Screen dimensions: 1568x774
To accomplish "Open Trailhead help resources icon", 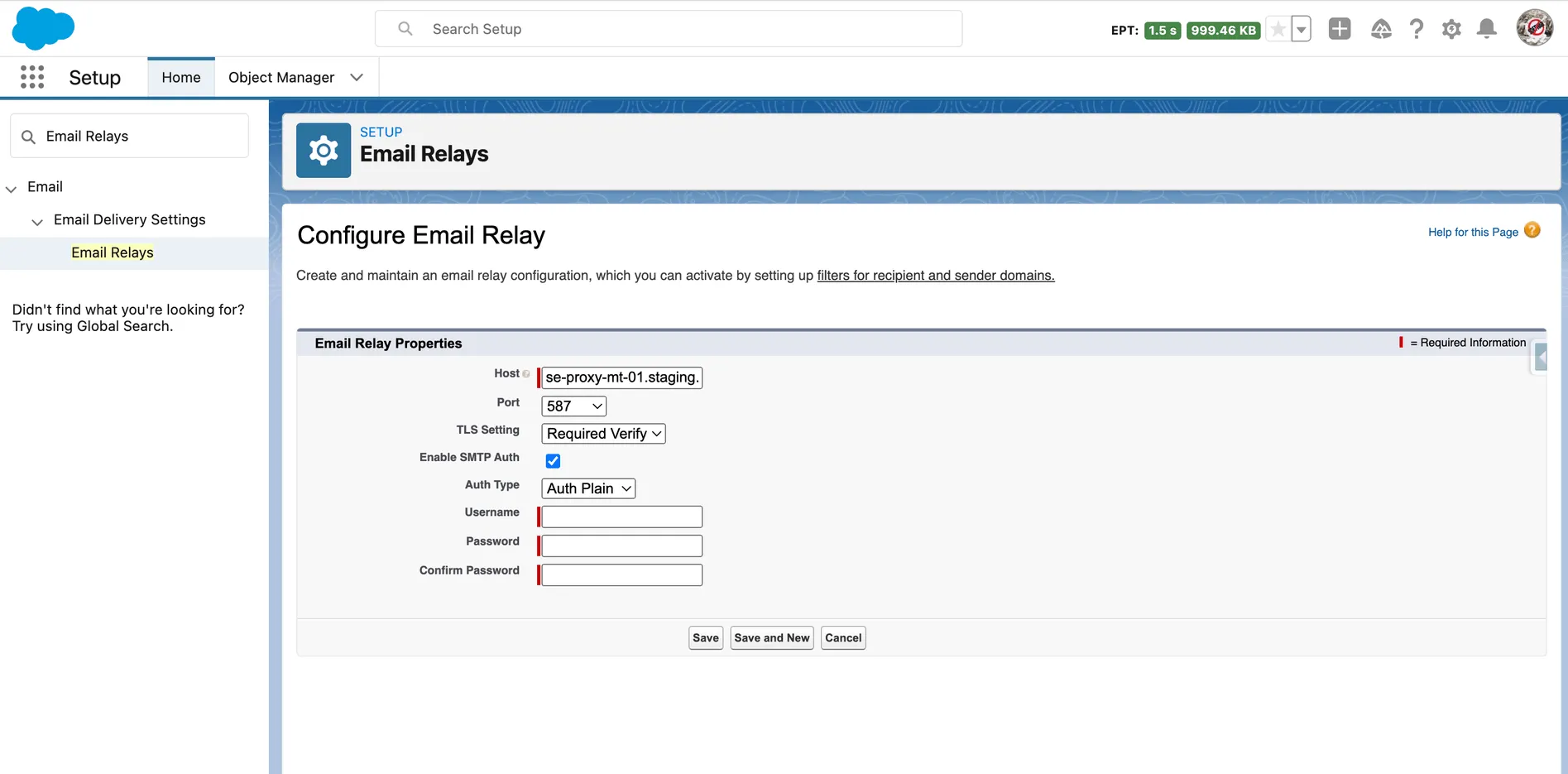I will pos(1380,28).
